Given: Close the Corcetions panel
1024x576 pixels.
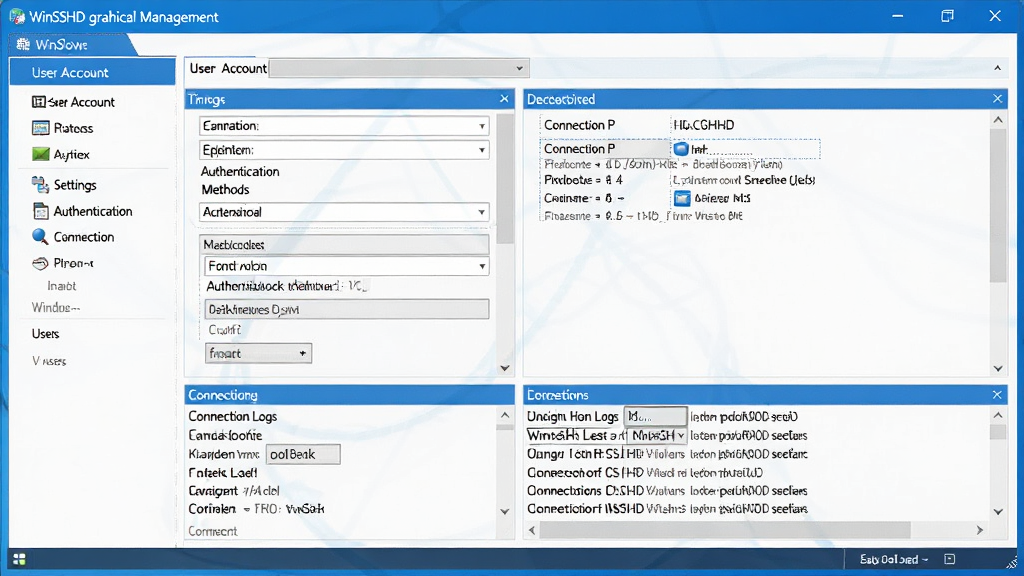Looking at the screenshot, I should [997, 394].
